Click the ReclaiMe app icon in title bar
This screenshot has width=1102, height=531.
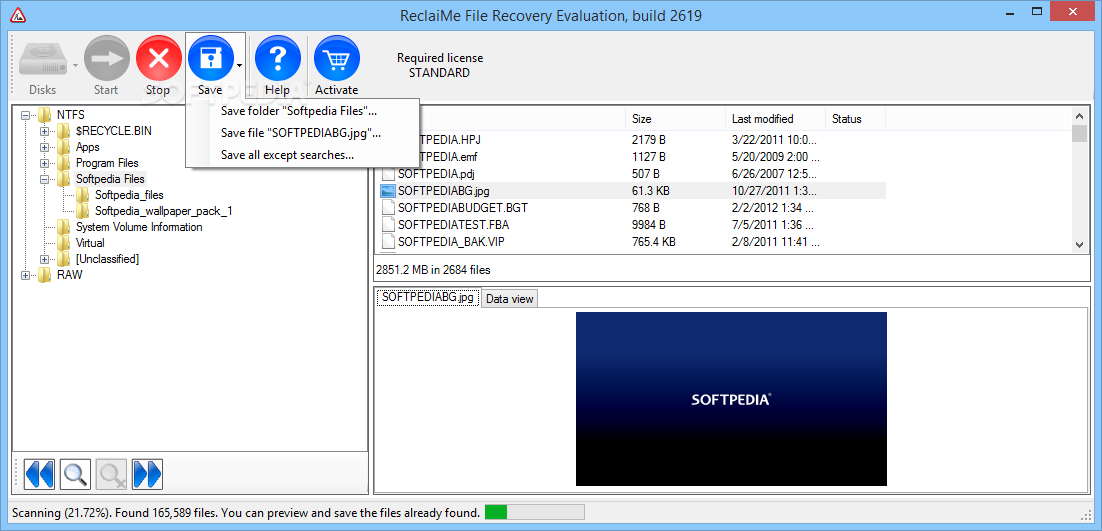(19, 15)
